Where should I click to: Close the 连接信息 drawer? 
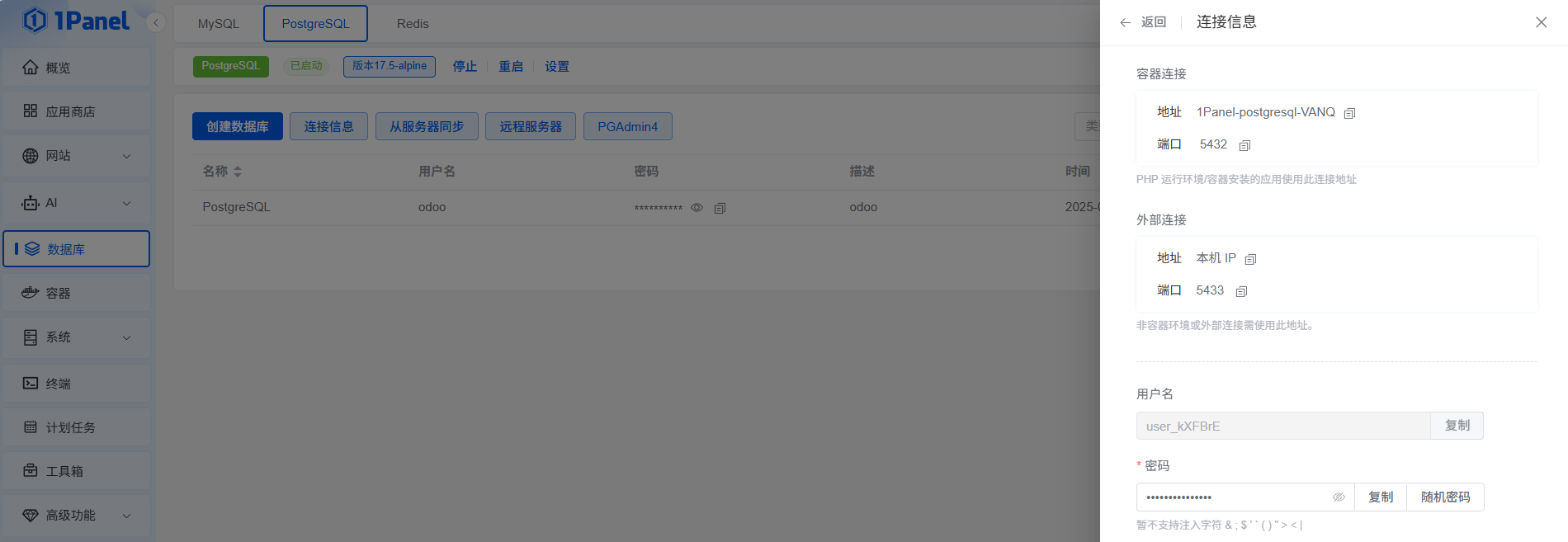tap(1541, 22)
